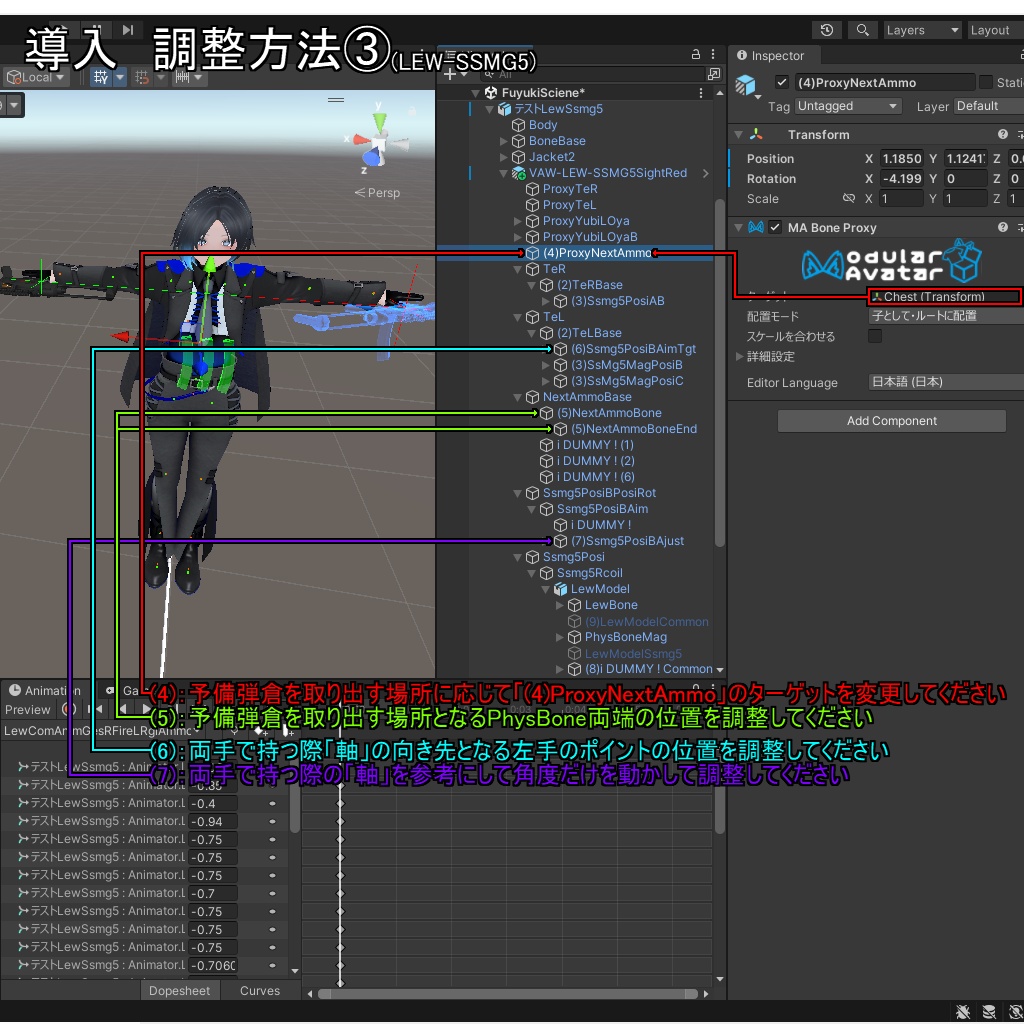
Task: Collapse the TeR object
Action: (517, 269)
